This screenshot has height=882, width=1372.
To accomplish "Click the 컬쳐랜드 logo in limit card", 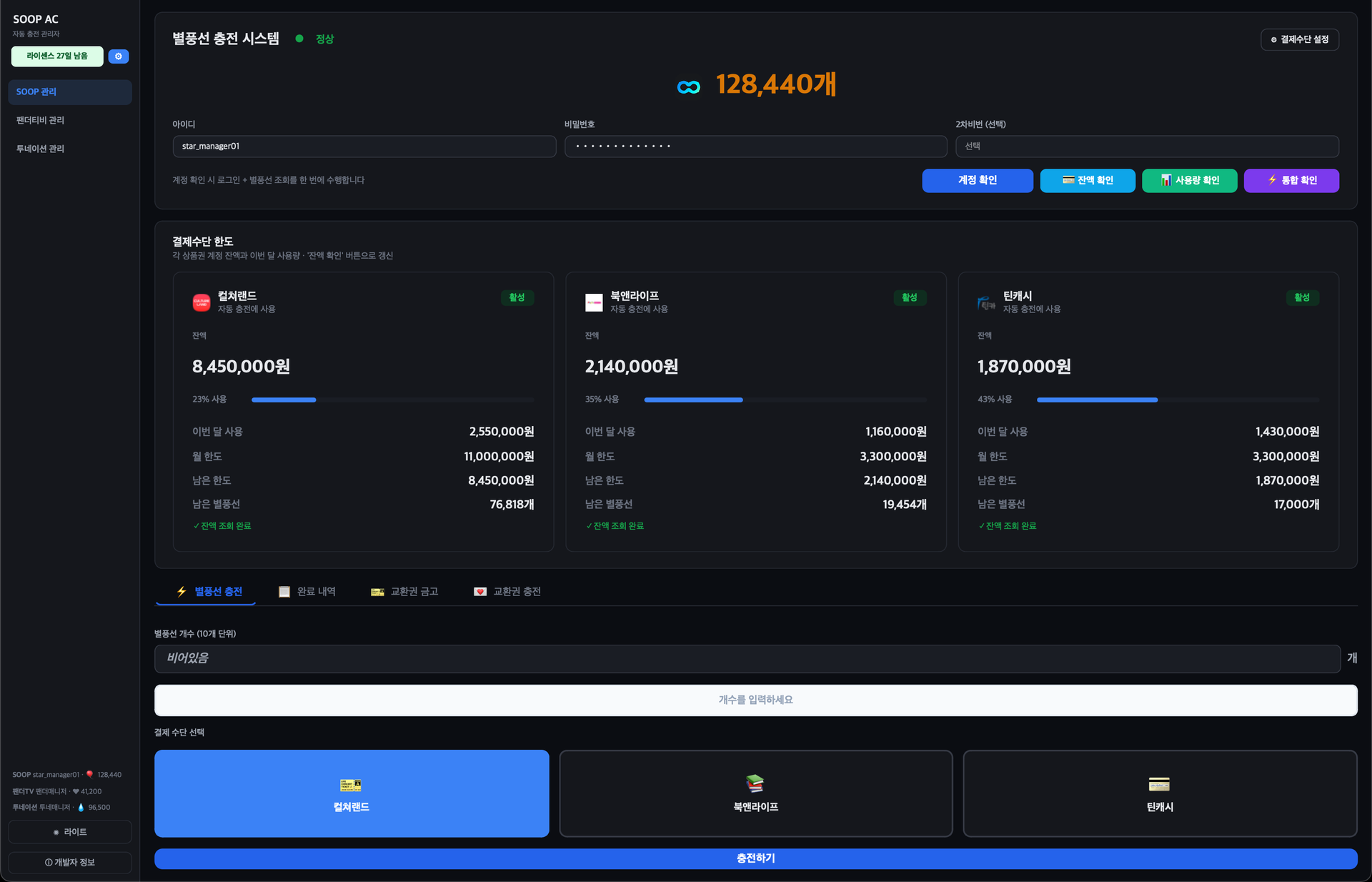I will pos(202,302).
